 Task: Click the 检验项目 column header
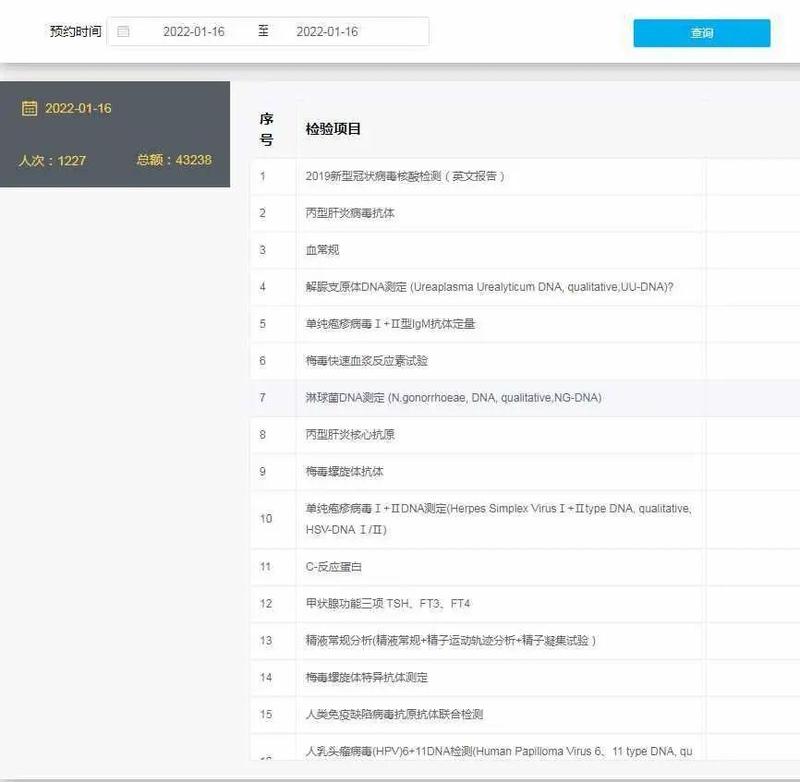333,130
